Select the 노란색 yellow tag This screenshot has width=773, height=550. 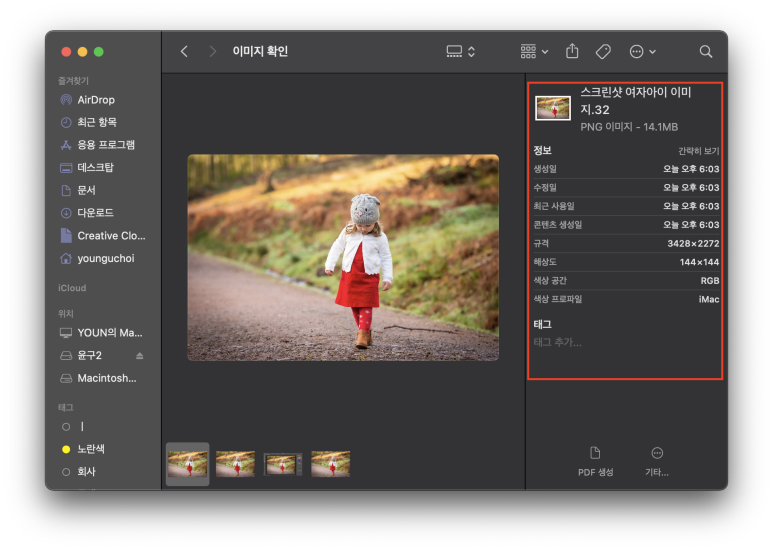(84, 449)
